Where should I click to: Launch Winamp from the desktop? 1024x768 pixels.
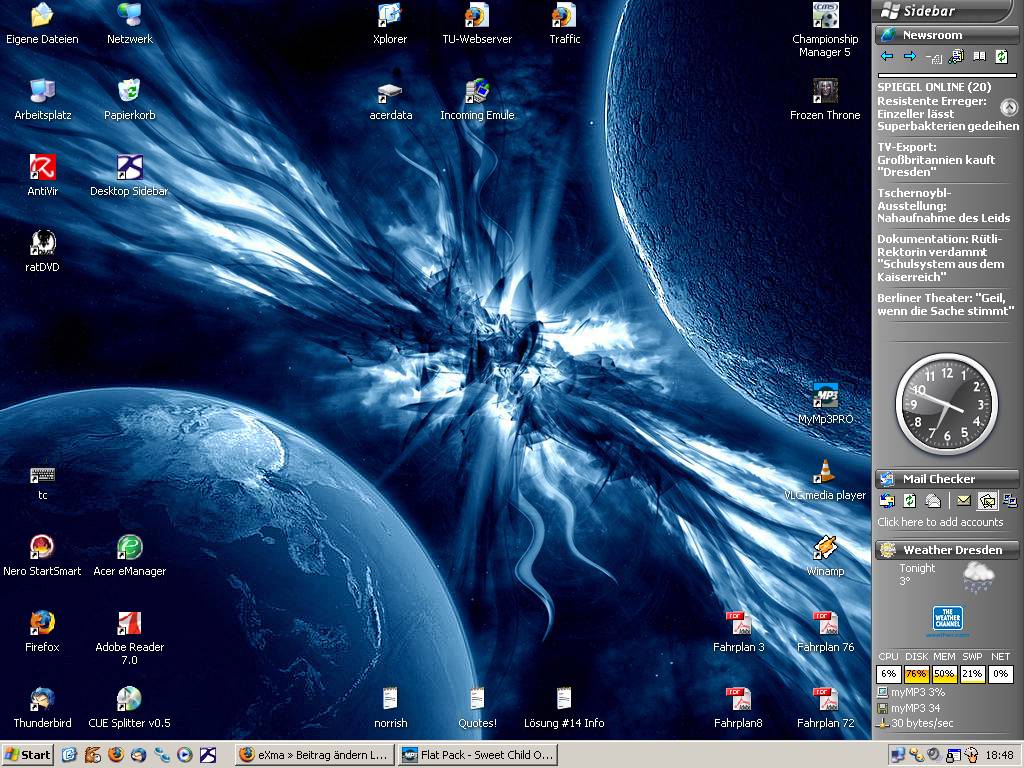(x=825, y=556)
